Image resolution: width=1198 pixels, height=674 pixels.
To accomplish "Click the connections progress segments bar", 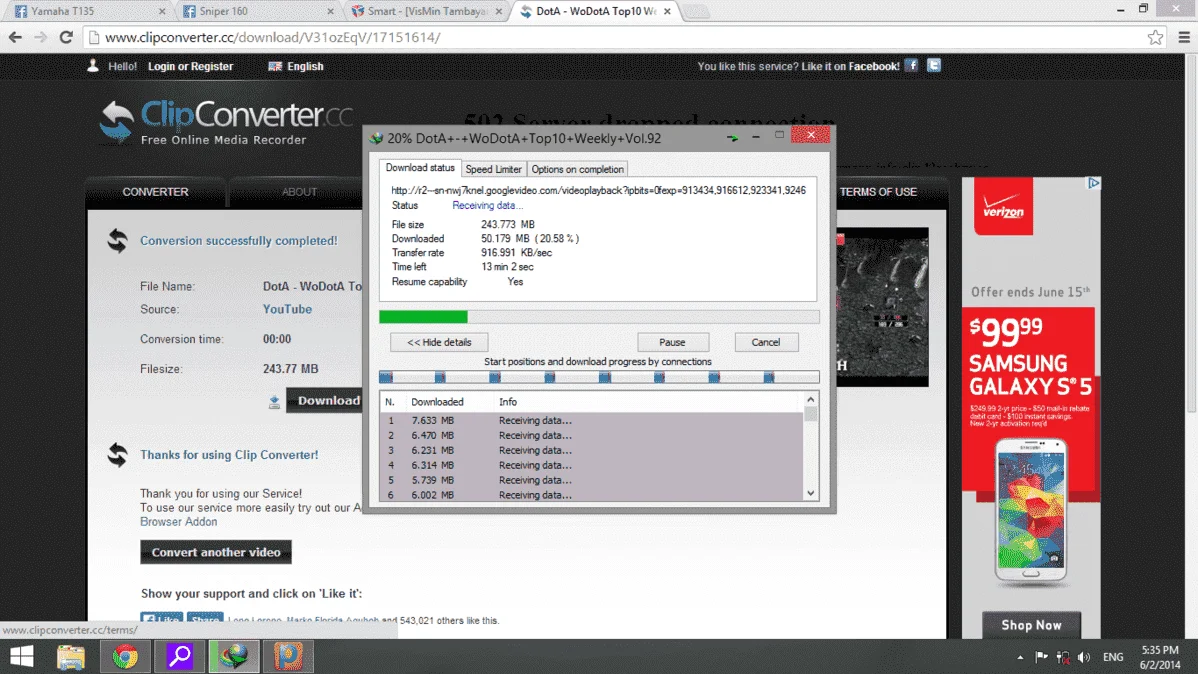I will (x=599, y=377).
